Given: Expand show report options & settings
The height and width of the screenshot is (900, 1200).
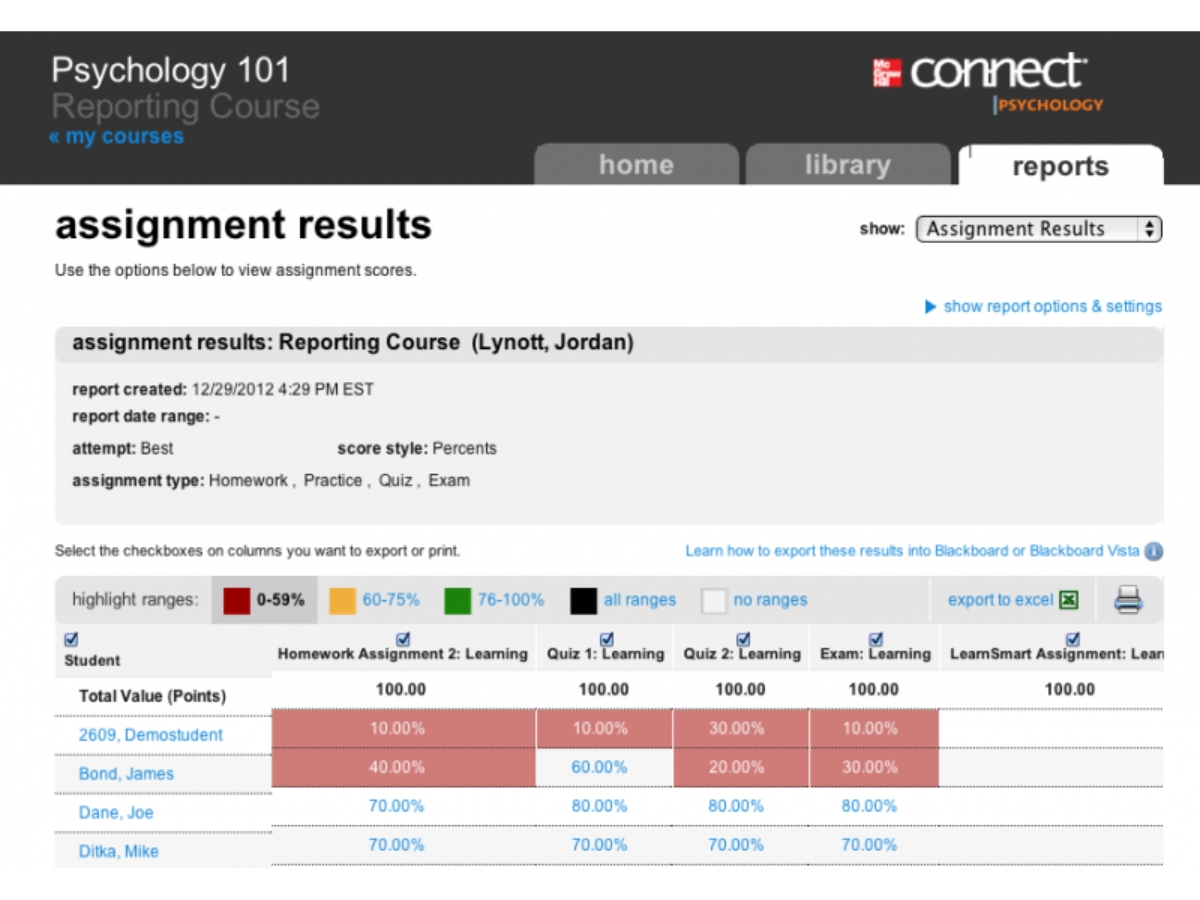Looking at the screenshot, I should pyautogui.click(x=1044, y=307).
